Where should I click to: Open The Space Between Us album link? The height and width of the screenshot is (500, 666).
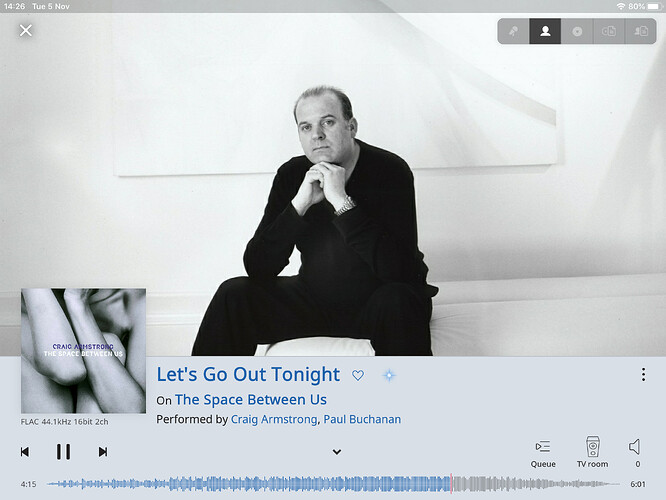click(251, 399)
